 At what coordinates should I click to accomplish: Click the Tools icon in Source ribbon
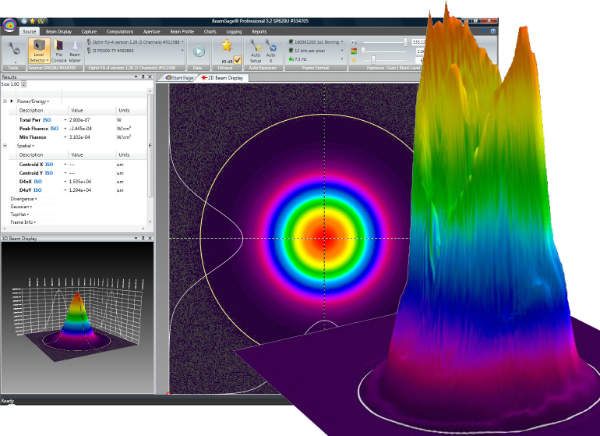pos(14,51)
